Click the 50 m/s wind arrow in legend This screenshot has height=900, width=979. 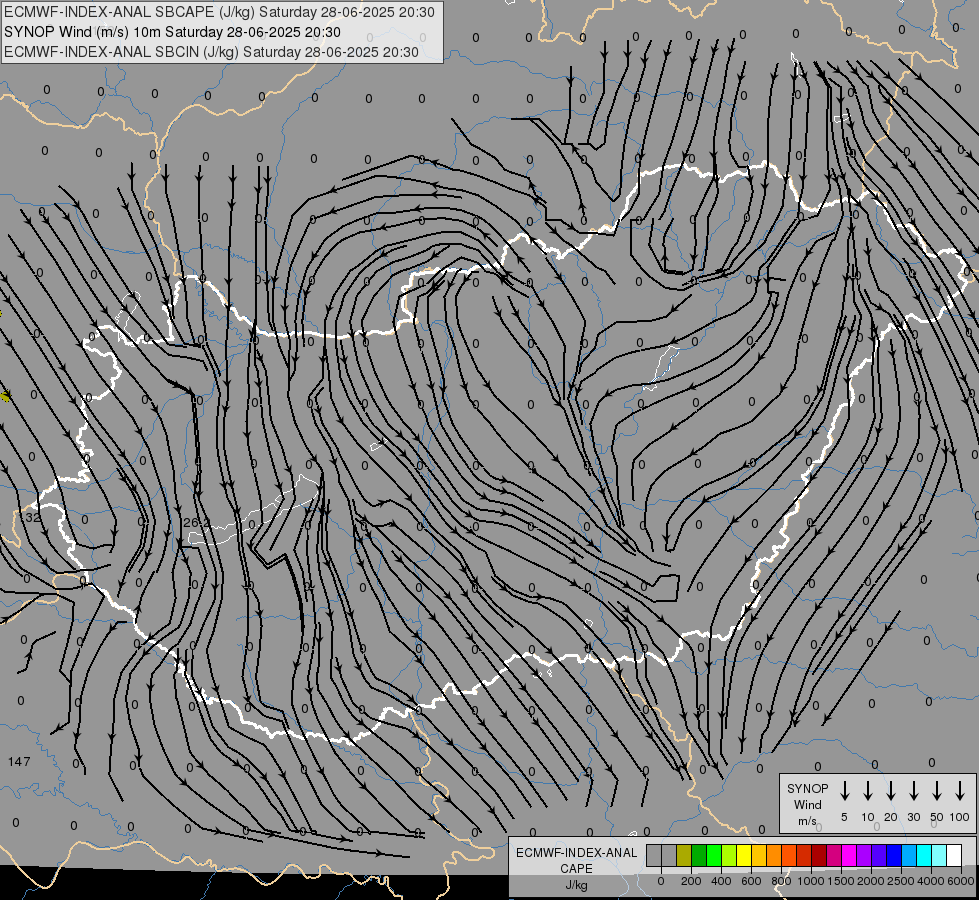click(937, 791)
